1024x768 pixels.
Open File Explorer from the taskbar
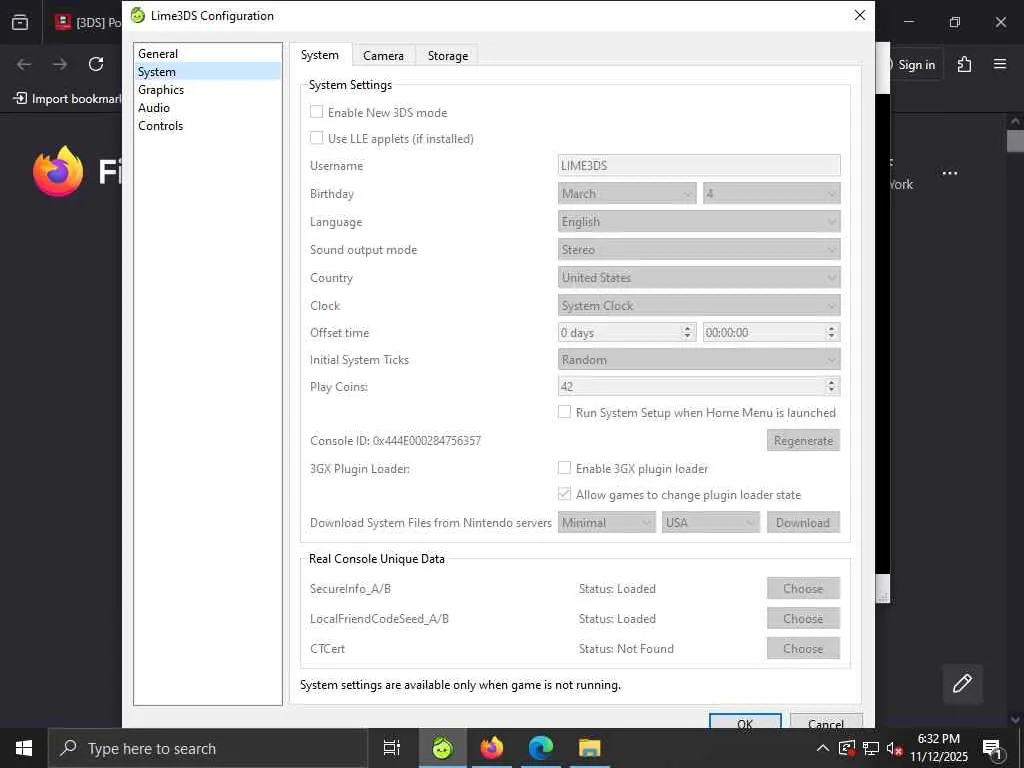(590, 748)
